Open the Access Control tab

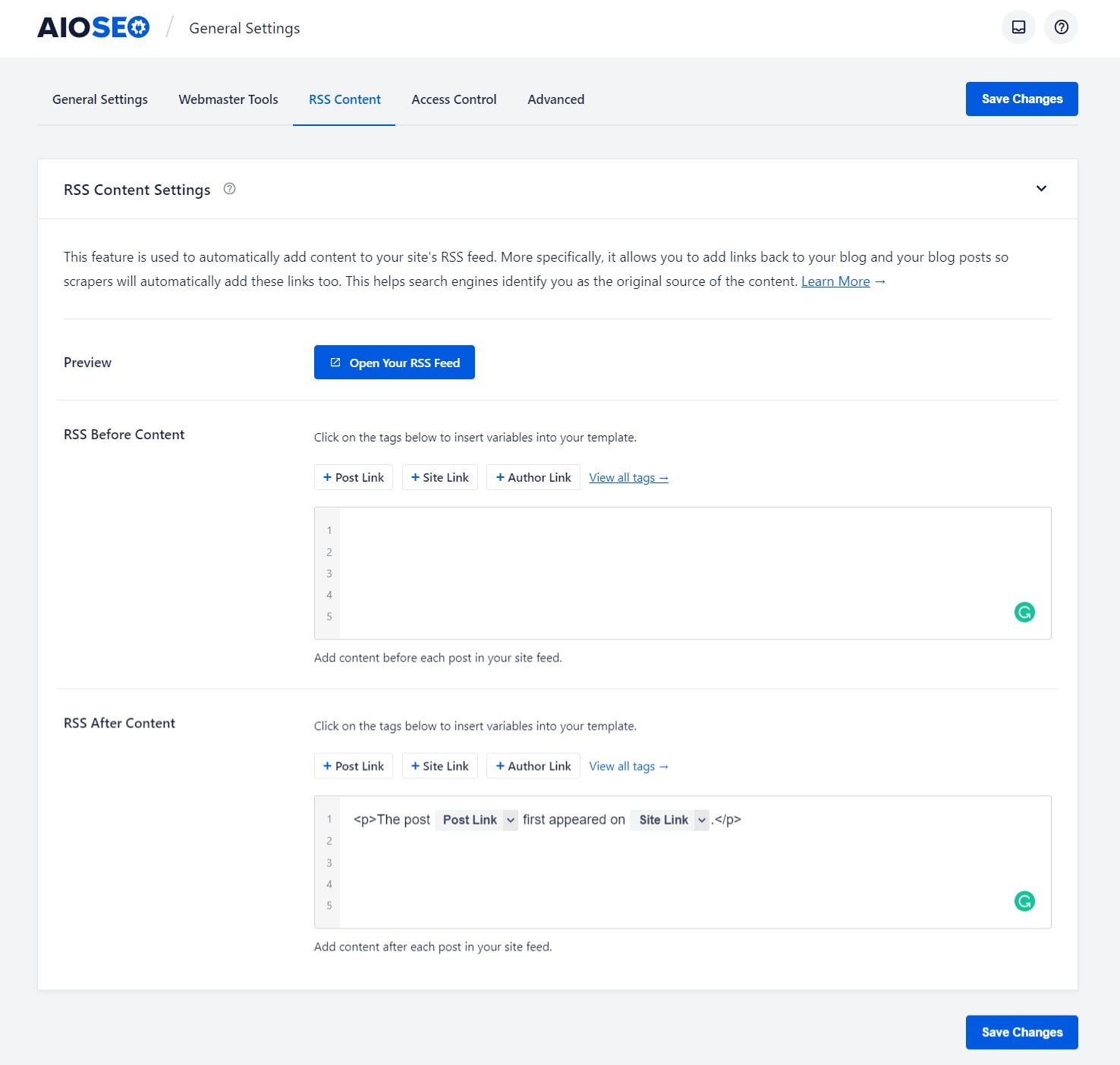click(x=454, y=99)
